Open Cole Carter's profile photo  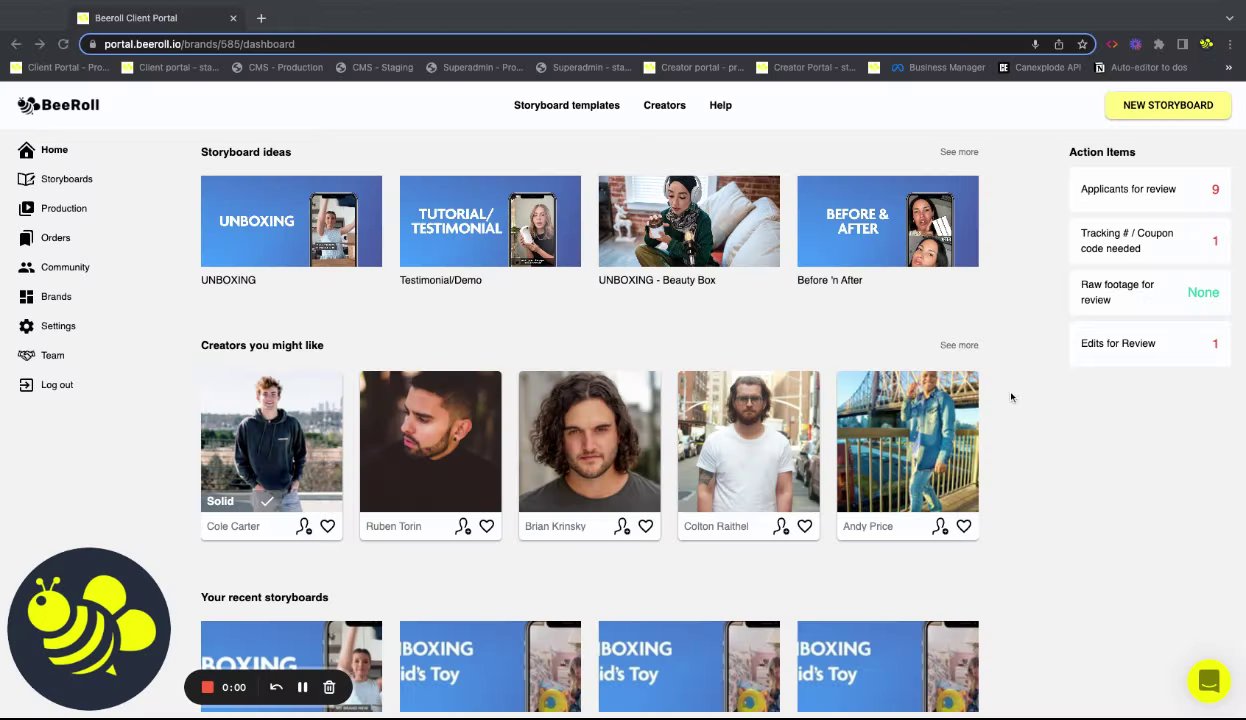click(x=272, y=441)
